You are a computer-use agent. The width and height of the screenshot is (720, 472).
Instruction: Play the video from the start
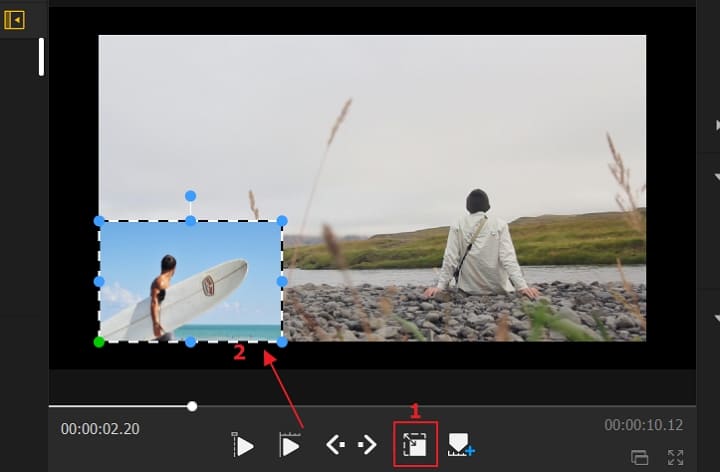point(243,446)
